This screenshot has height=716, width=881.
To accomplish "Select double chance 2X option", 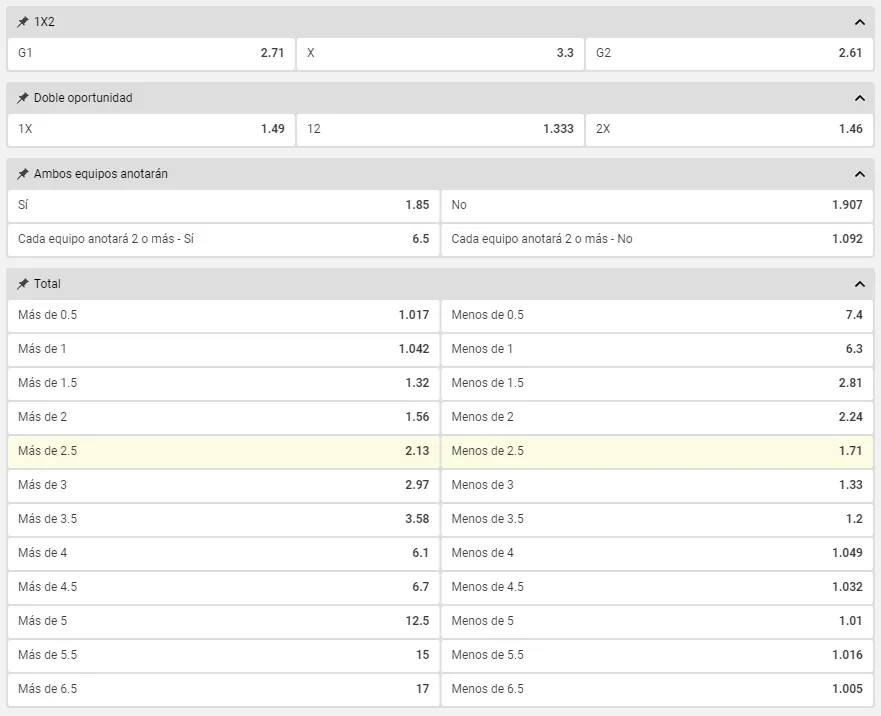I will [x=729, y=129].
